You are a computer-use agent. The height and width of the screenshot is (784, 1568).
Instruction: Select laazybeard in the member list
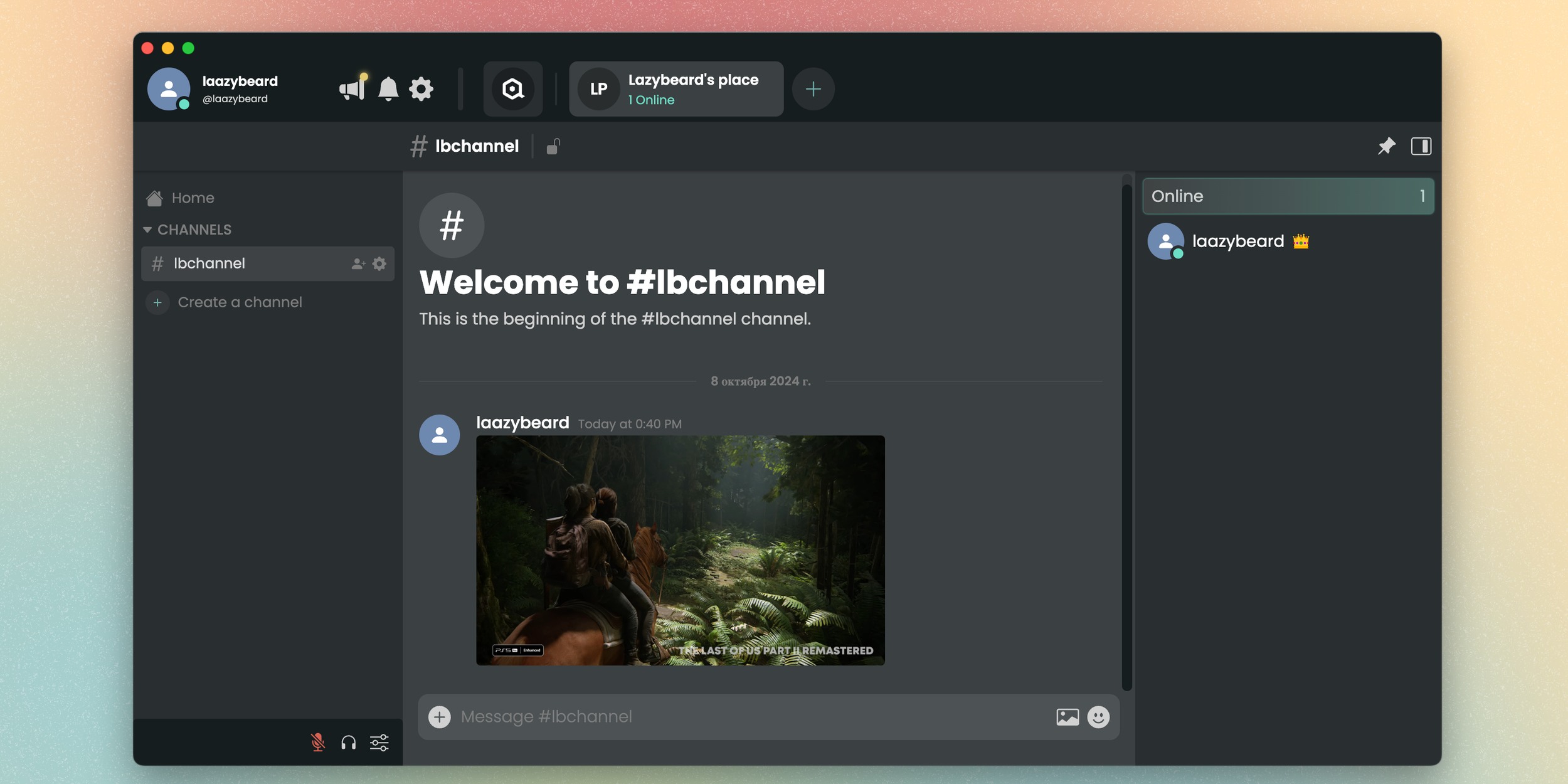pyautogui.click(x=1288, y=241)
